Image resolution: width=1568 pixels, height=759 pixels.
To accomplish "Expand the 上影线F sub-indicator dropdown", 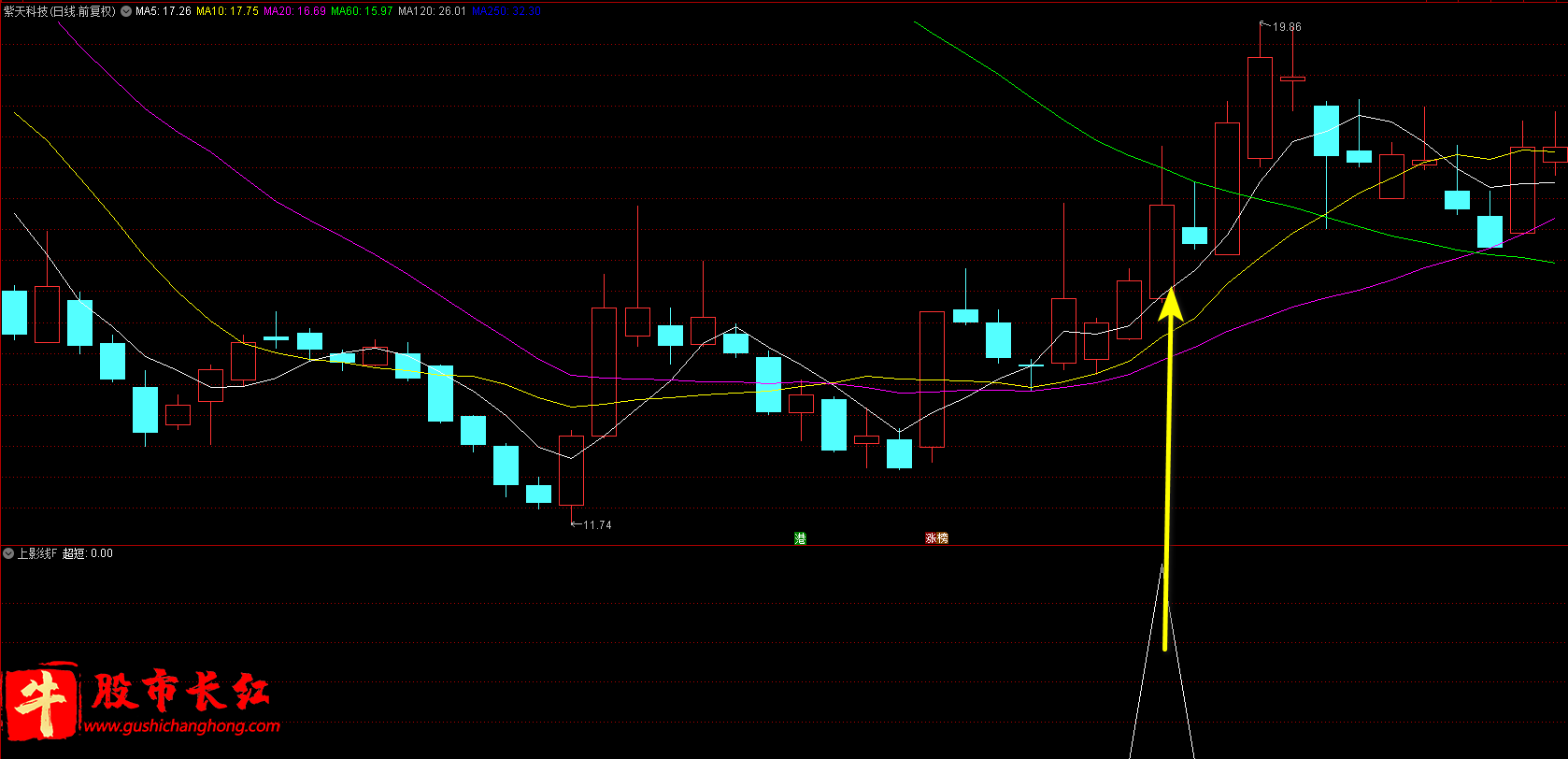I will pos(8,553).
